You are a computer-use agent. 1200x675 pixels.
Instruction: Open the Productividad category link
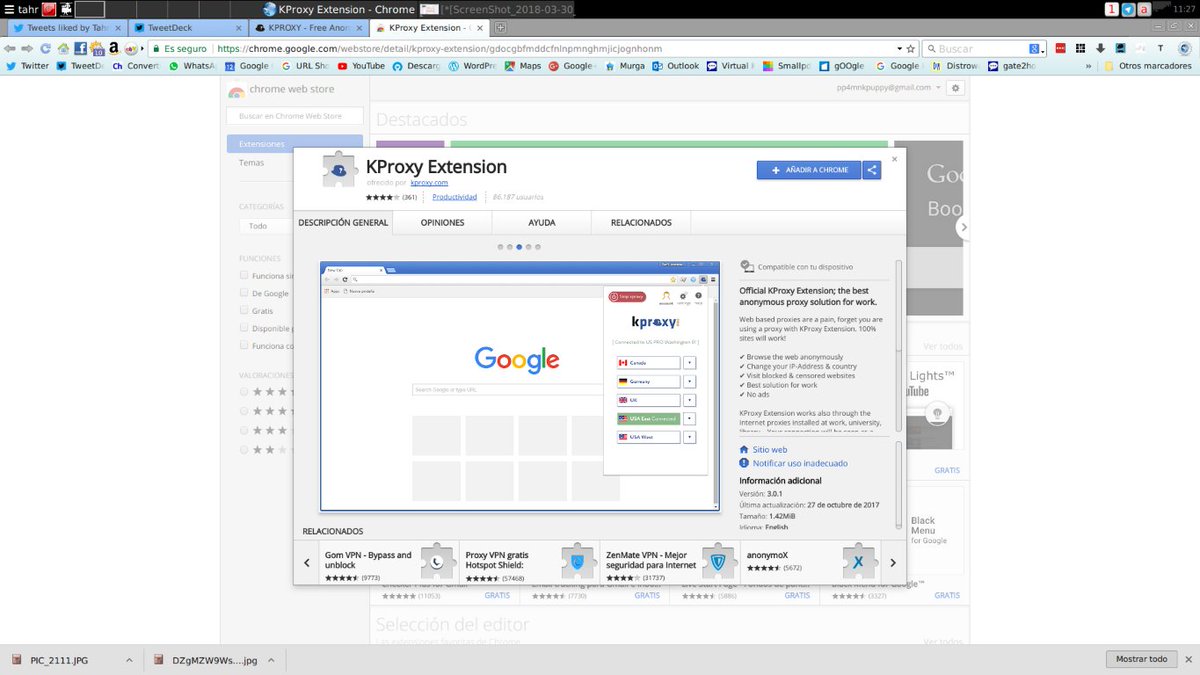(x=454, y=197)
